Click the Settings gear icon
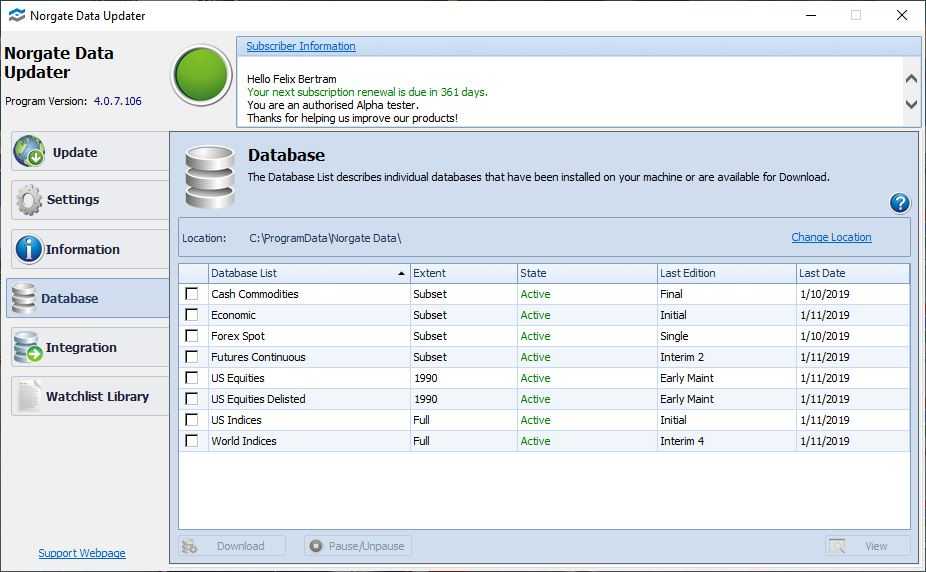 point(29,200)
